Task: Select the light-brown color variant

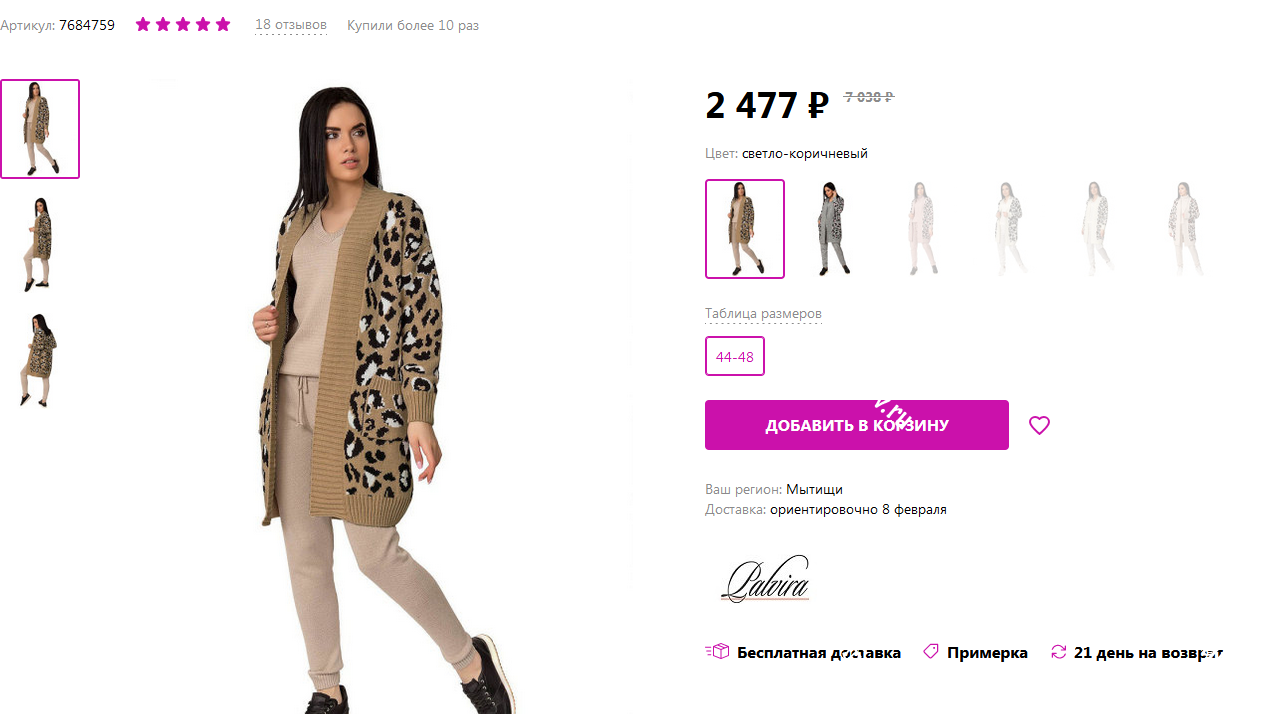Action: point(745,229)
